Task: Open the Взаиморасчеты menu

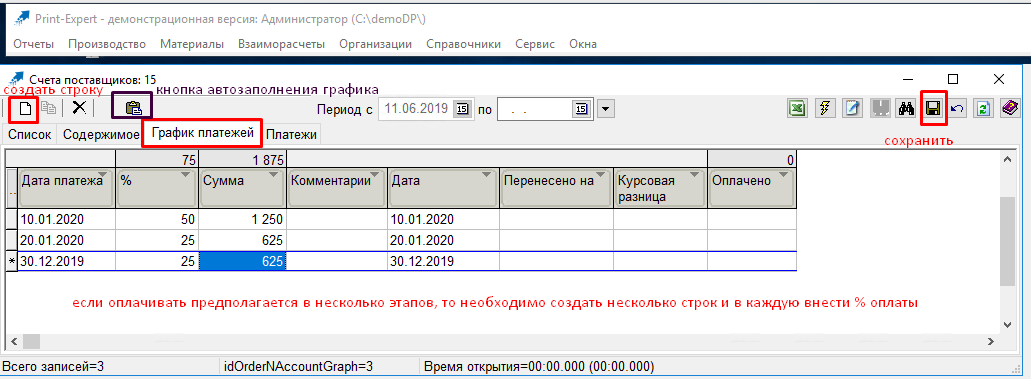Action: pos(281,44)
